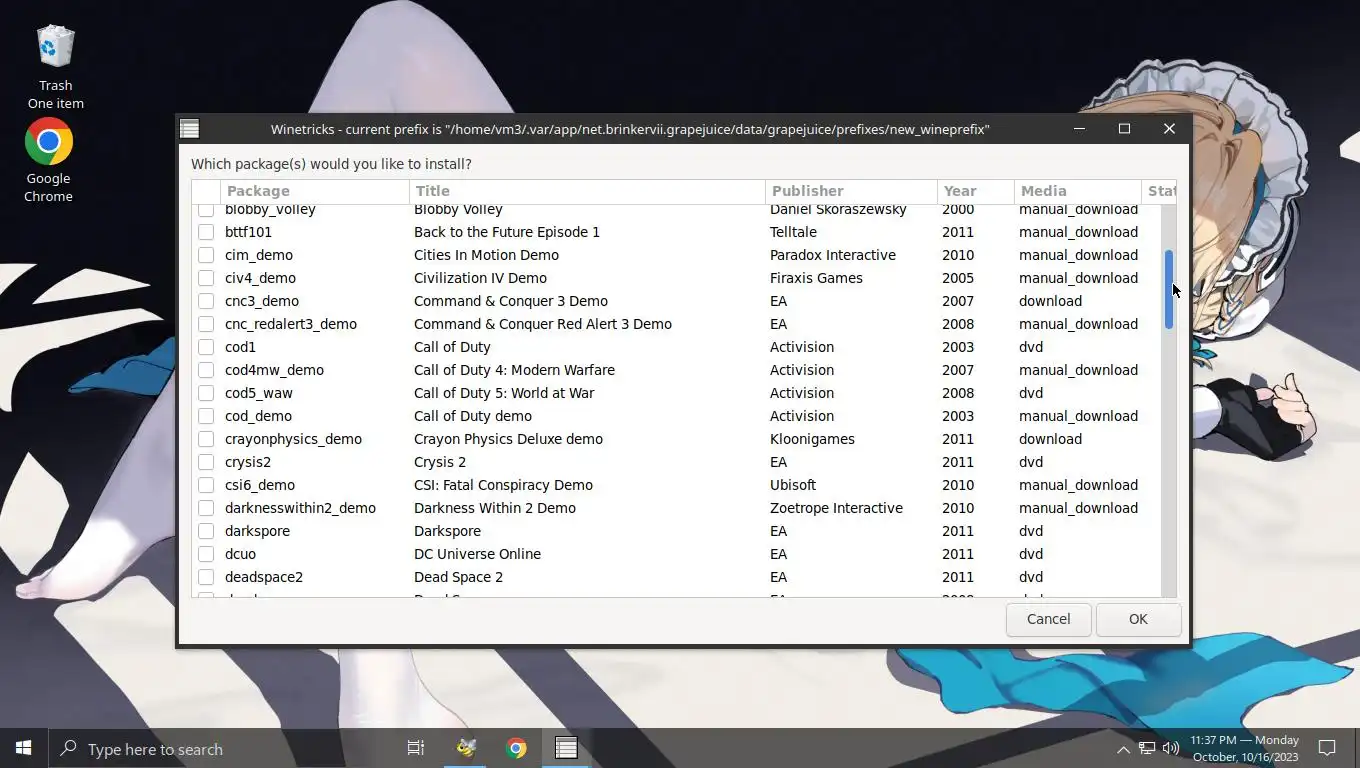The height and width of the screenshot is (768, 1360).
Task: Select the dcuo checkbox
Action: coord(206,554)
